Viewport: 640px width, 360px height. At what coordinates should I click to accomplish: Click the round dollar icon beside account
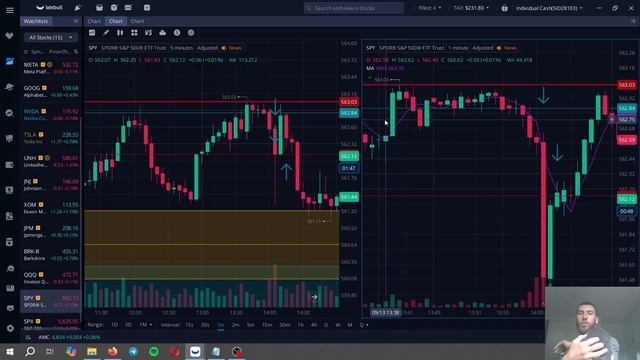pos(504,8)
